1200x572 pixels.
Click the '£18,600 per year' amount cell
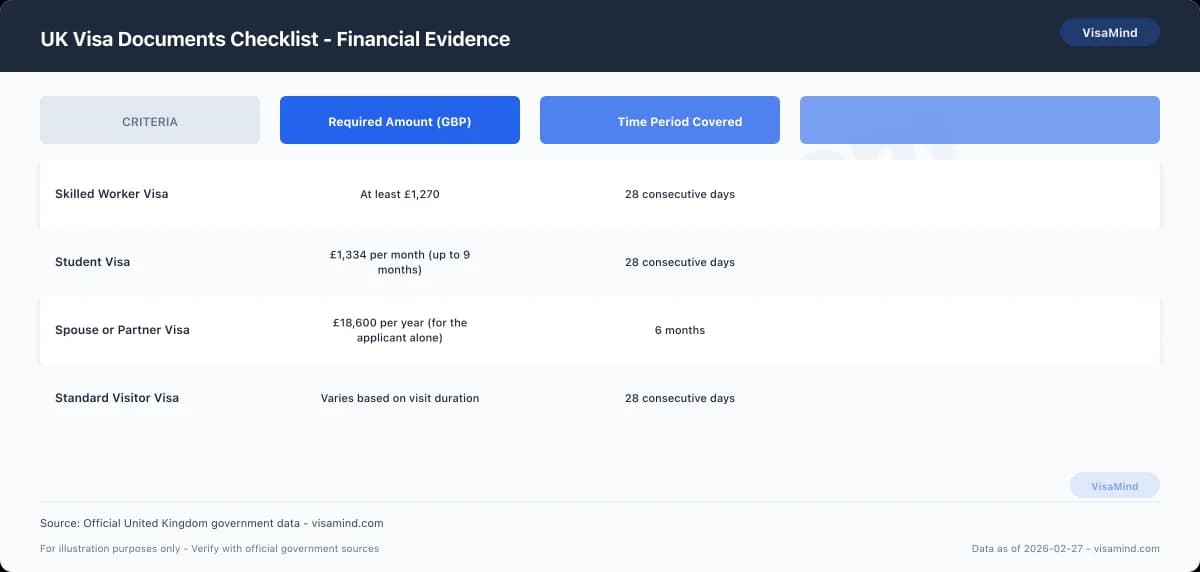click(400, 330)
